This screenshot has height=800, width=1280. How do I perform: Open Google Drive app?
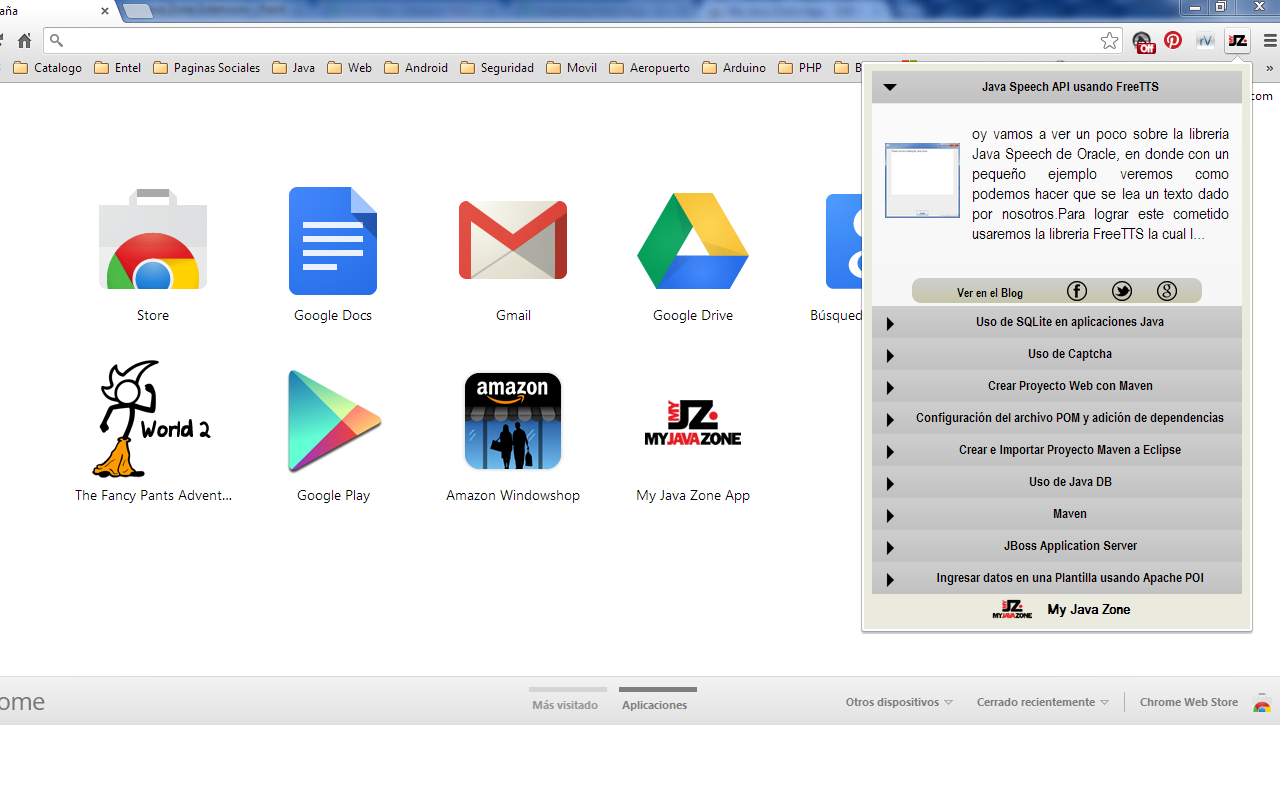coord(693,240)
